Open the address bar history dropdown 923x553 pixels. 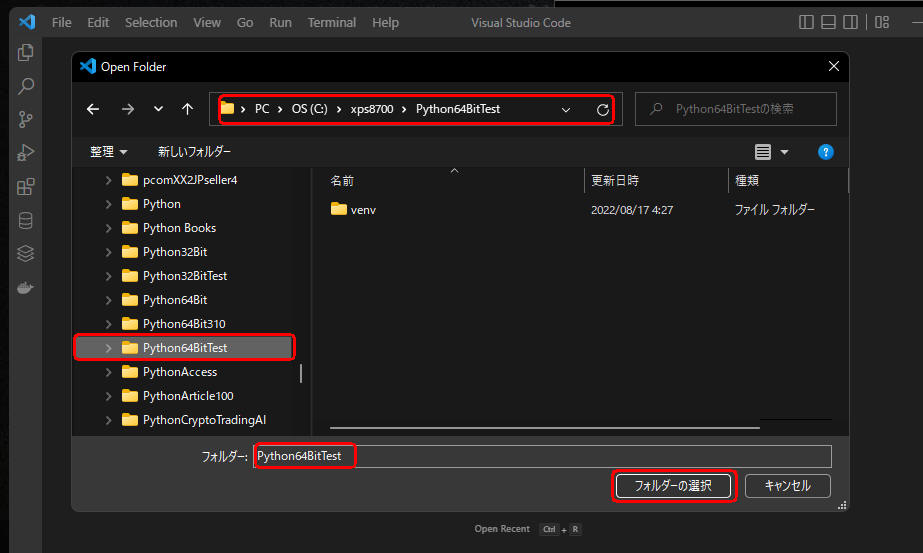pyautogui.click(x=566, y=110)
